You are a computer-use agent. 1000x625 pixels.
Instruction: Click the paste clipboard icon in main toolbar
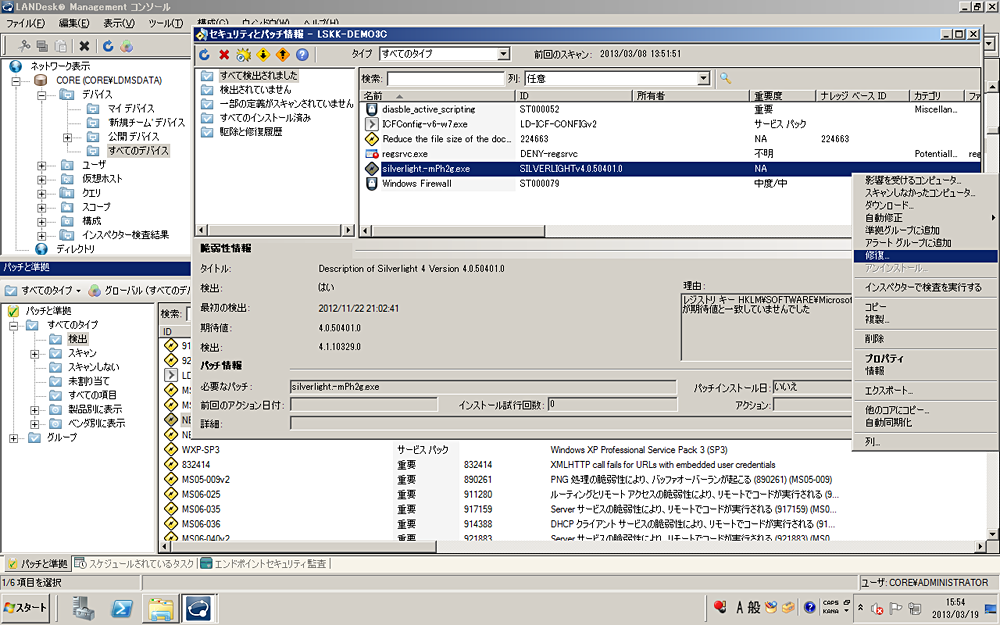click(x=61, y=46)
